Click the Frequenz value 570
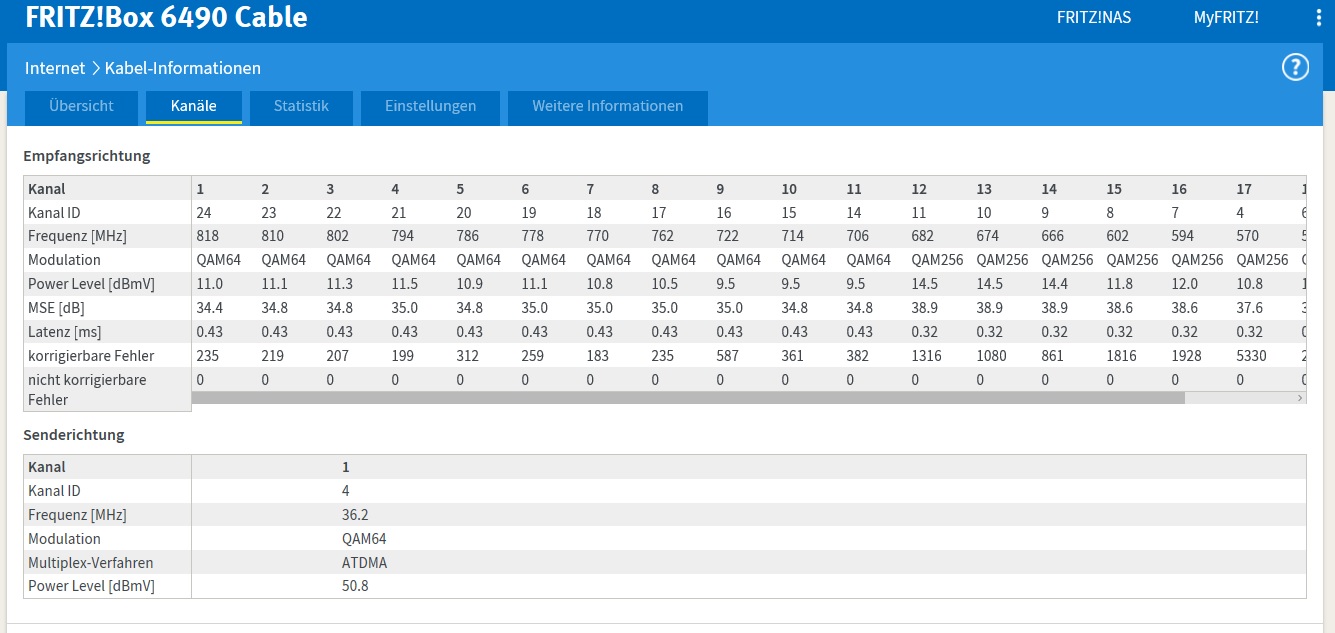Image resolution: width=1335 pixels, height=633 pixels. [1248, 237]
